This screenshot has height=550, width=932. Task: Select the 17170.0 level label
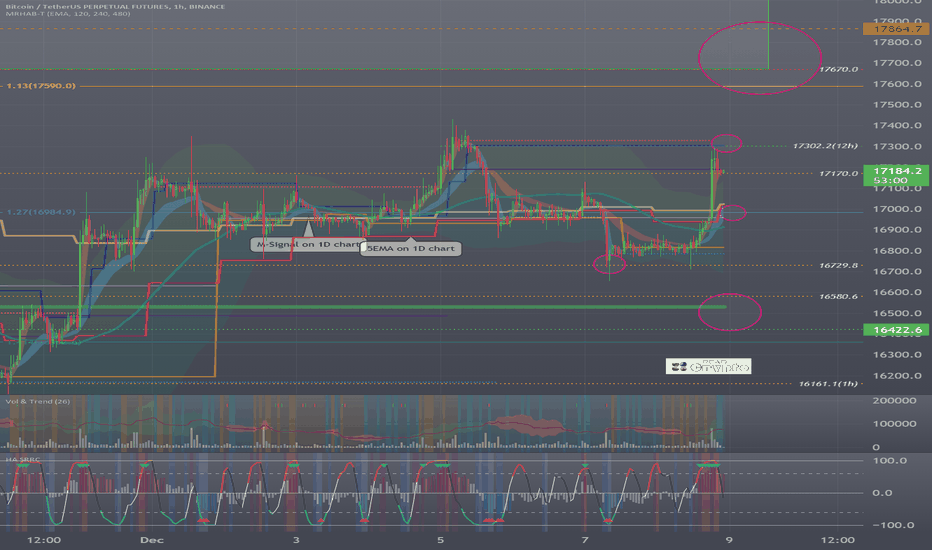click(x=838, y=174)
